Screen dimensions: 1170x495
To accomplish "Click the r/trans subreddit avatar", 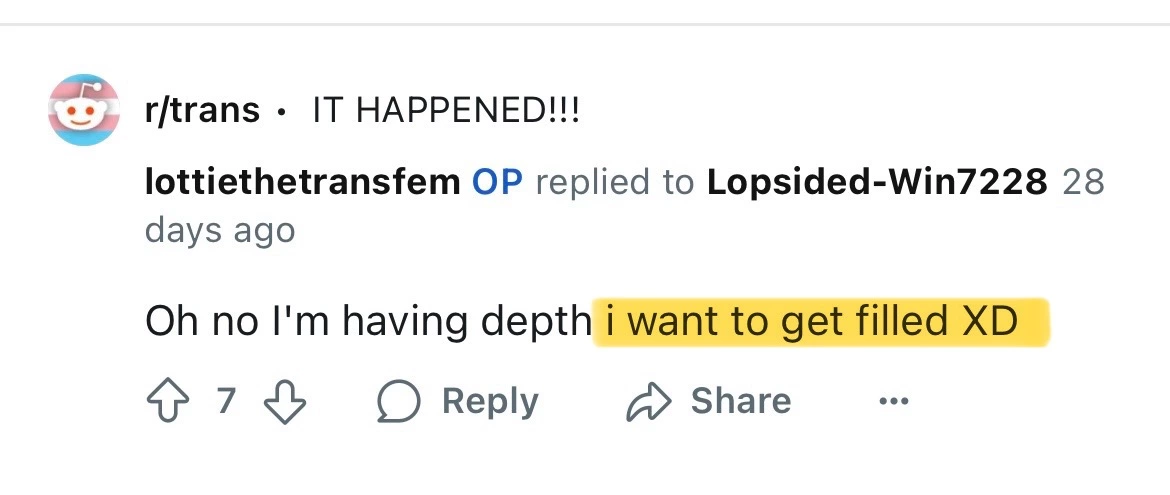I will 85,110.
